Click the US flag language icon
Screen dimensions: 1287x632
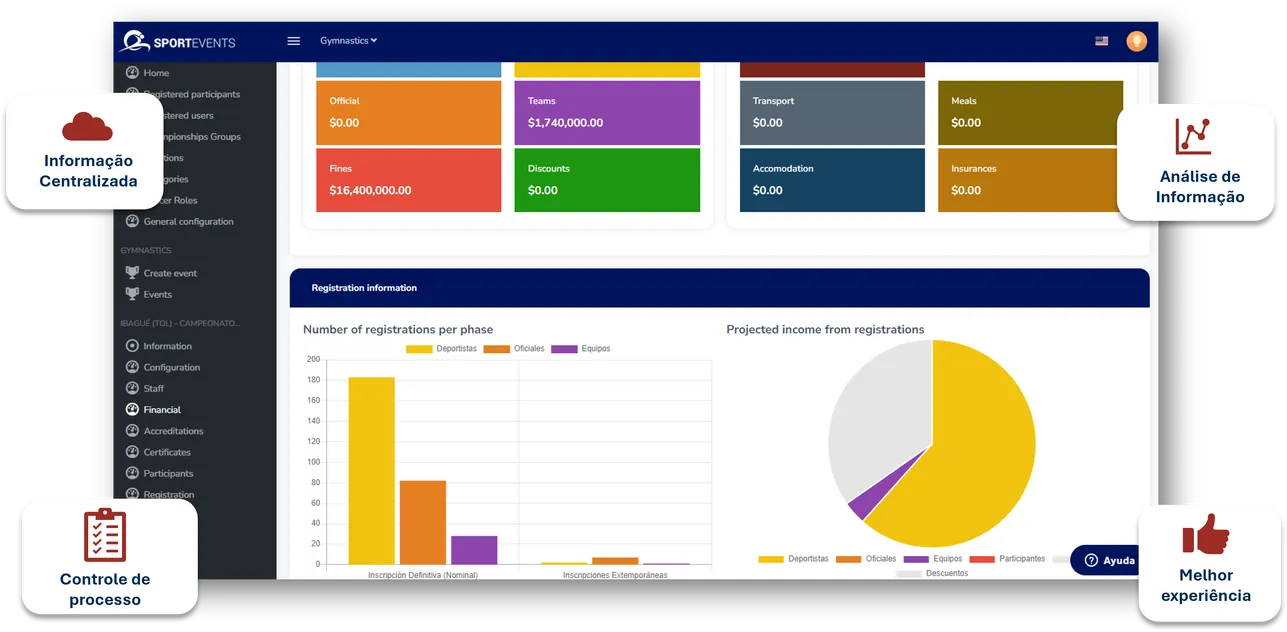tap(1101, 41)
